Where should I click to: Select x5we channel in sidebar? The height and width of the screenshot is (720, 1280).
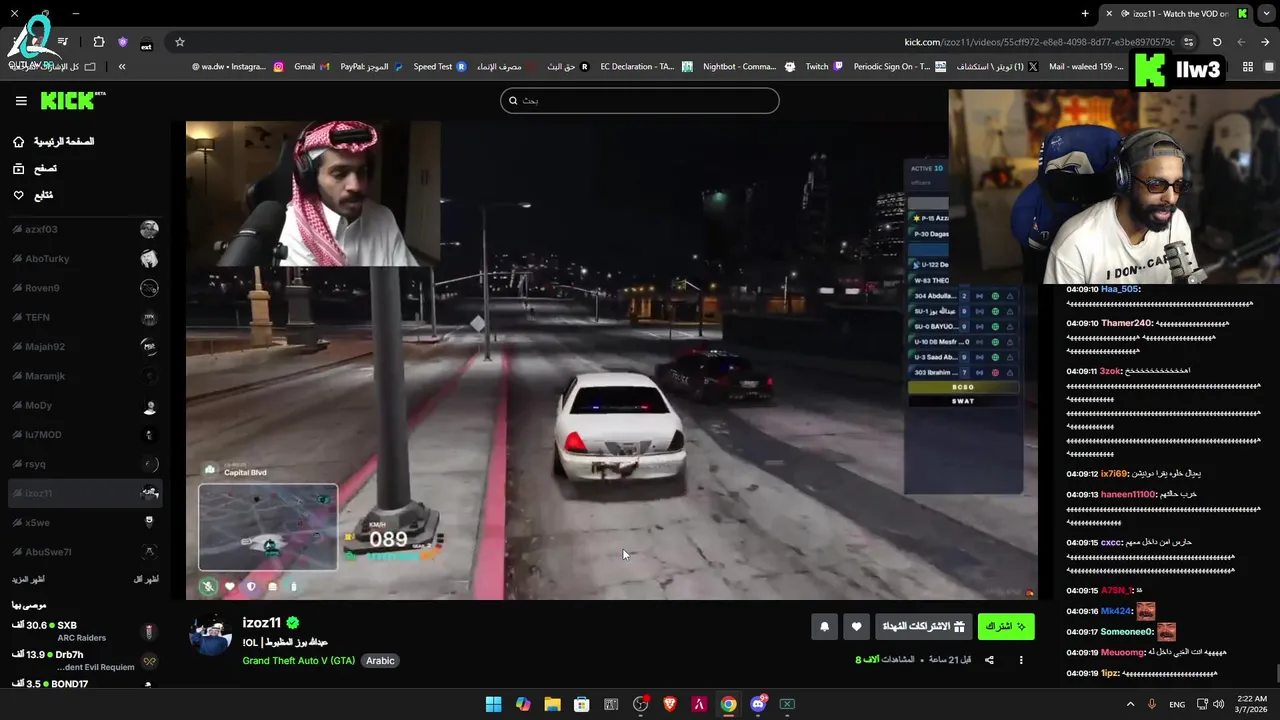tap(85, 522)
